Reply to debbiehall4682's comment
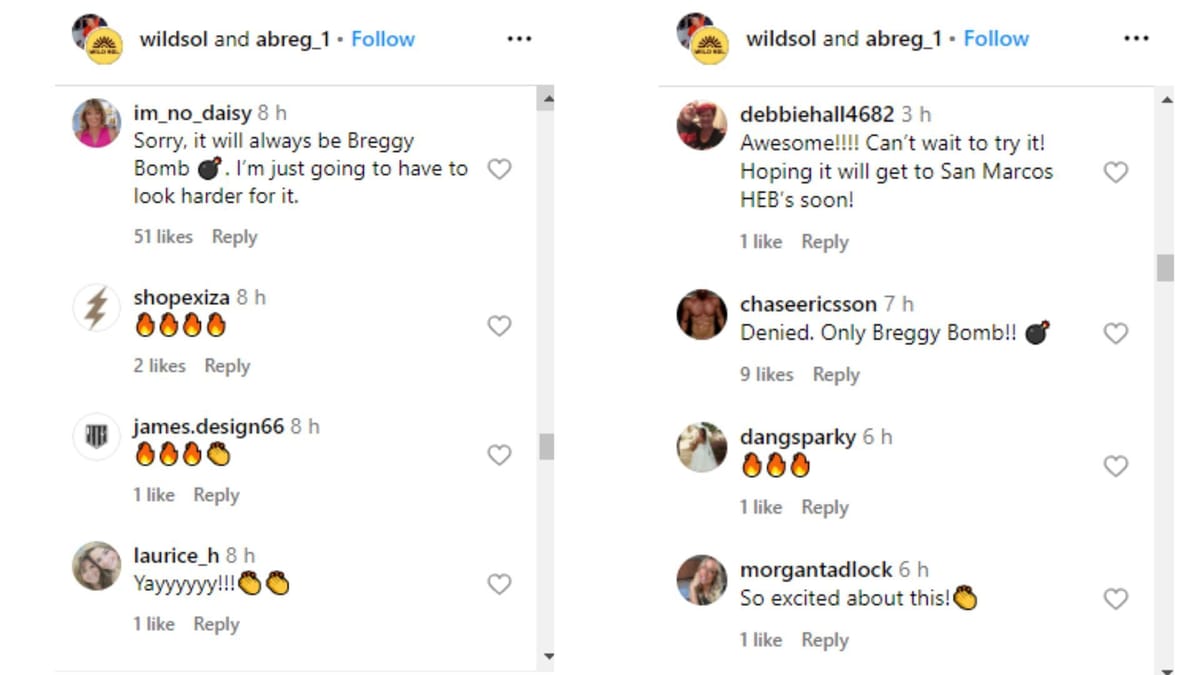 click(828, 241)
